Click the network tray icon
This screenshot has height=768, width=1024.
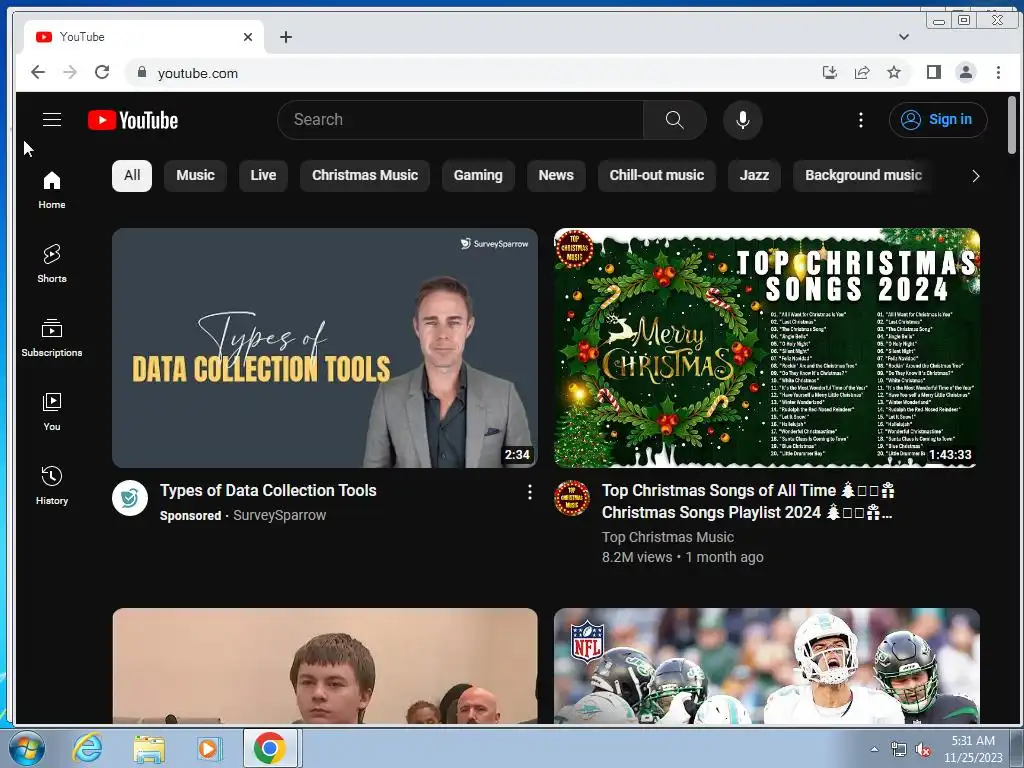click(x=899, y=750)
